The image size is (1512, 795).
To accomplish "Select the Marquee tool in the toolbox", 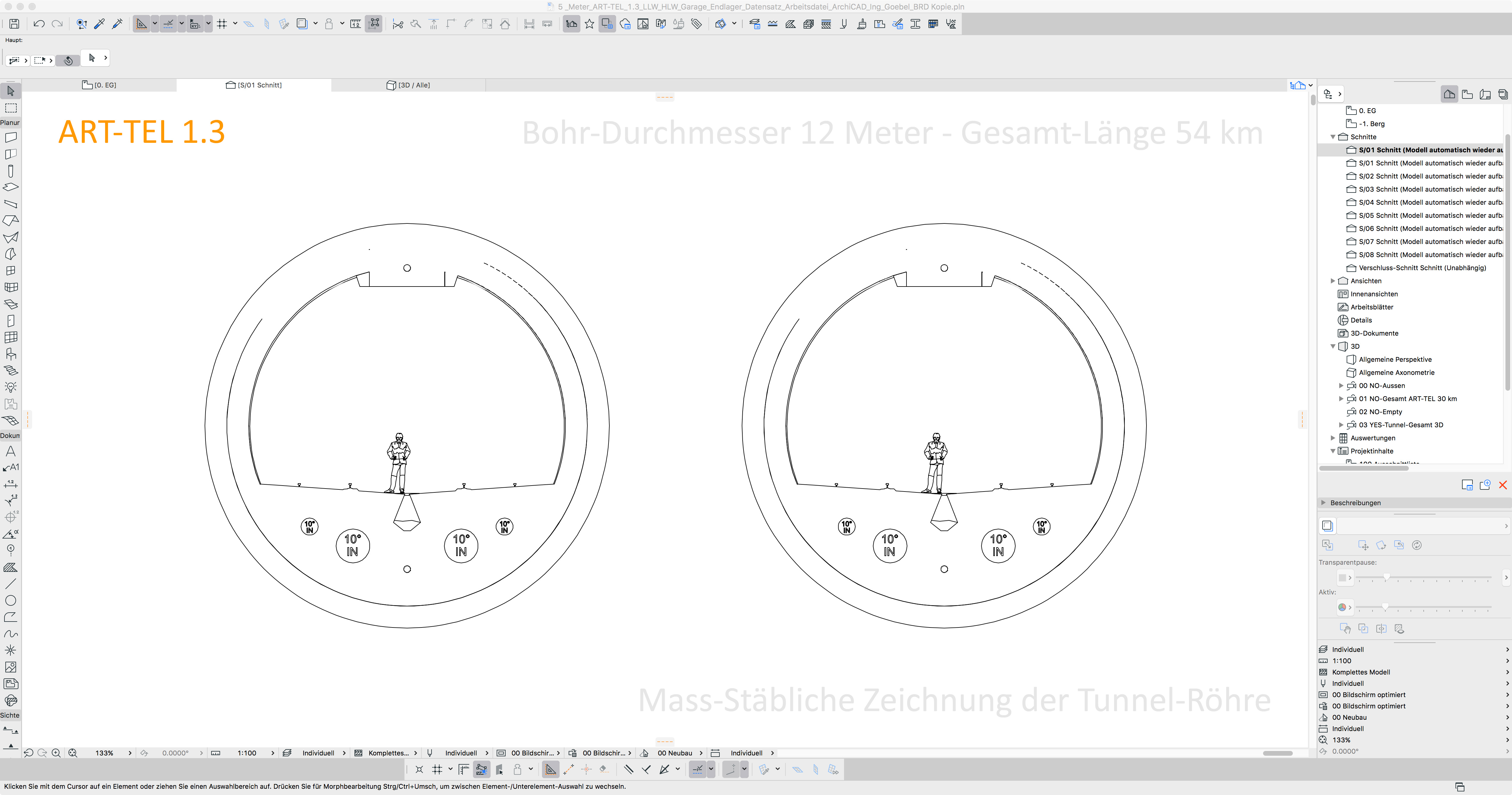I will (11, 108).
